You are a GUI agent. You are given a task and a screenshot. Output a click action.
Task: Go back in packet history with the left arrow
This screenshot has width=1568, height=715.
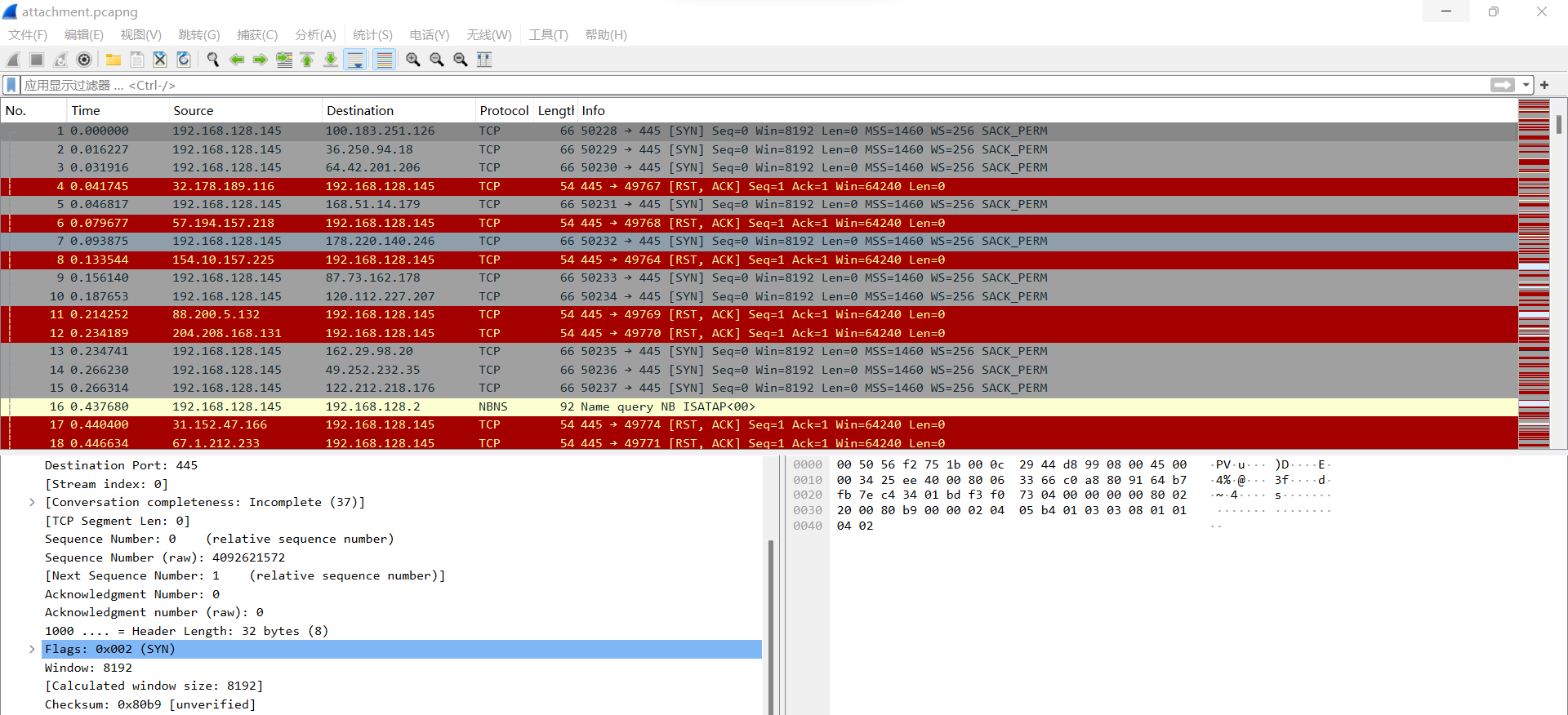click(x=237, y=60)
